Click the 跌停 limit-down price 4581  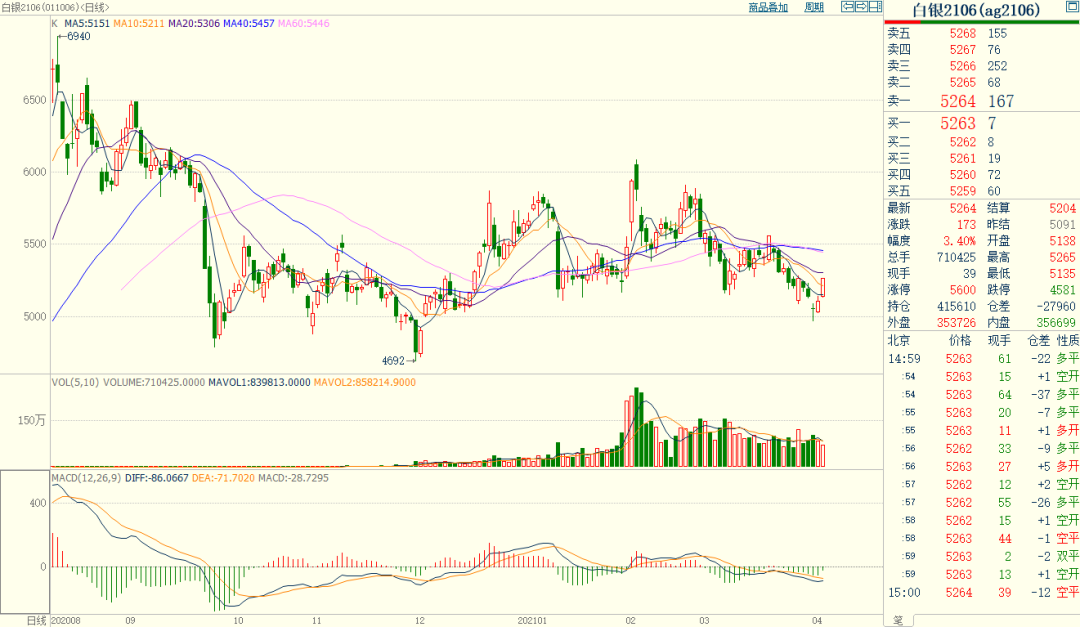coord(1062,290)
